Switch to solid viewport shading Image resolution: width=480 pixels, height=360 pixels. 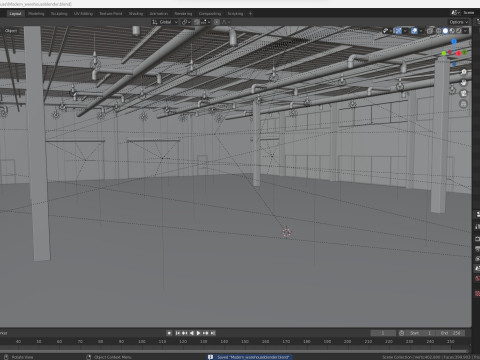point(445,31)
